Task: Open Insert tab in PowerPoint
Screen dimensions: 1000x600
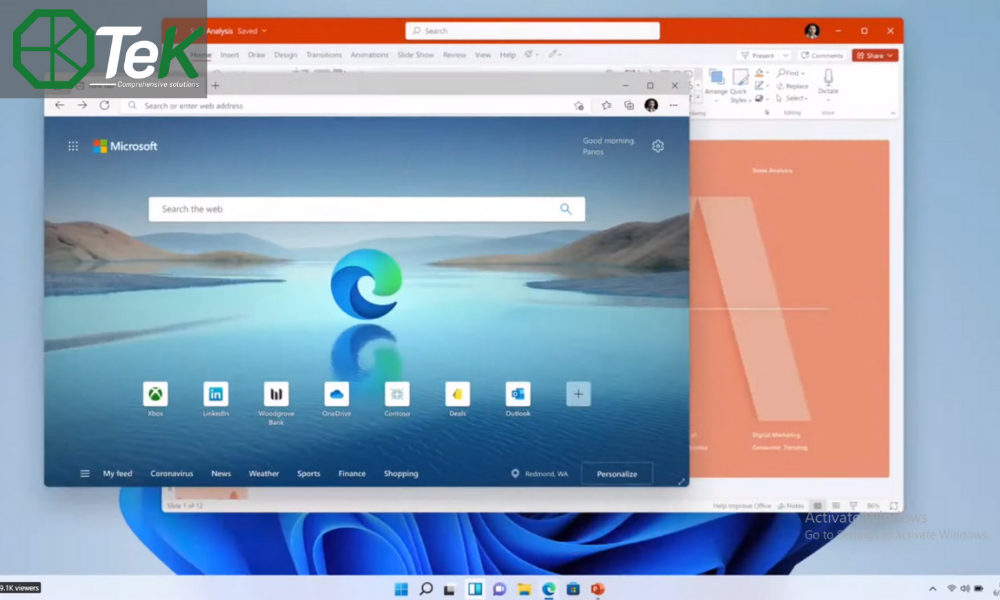Action: 230,55
